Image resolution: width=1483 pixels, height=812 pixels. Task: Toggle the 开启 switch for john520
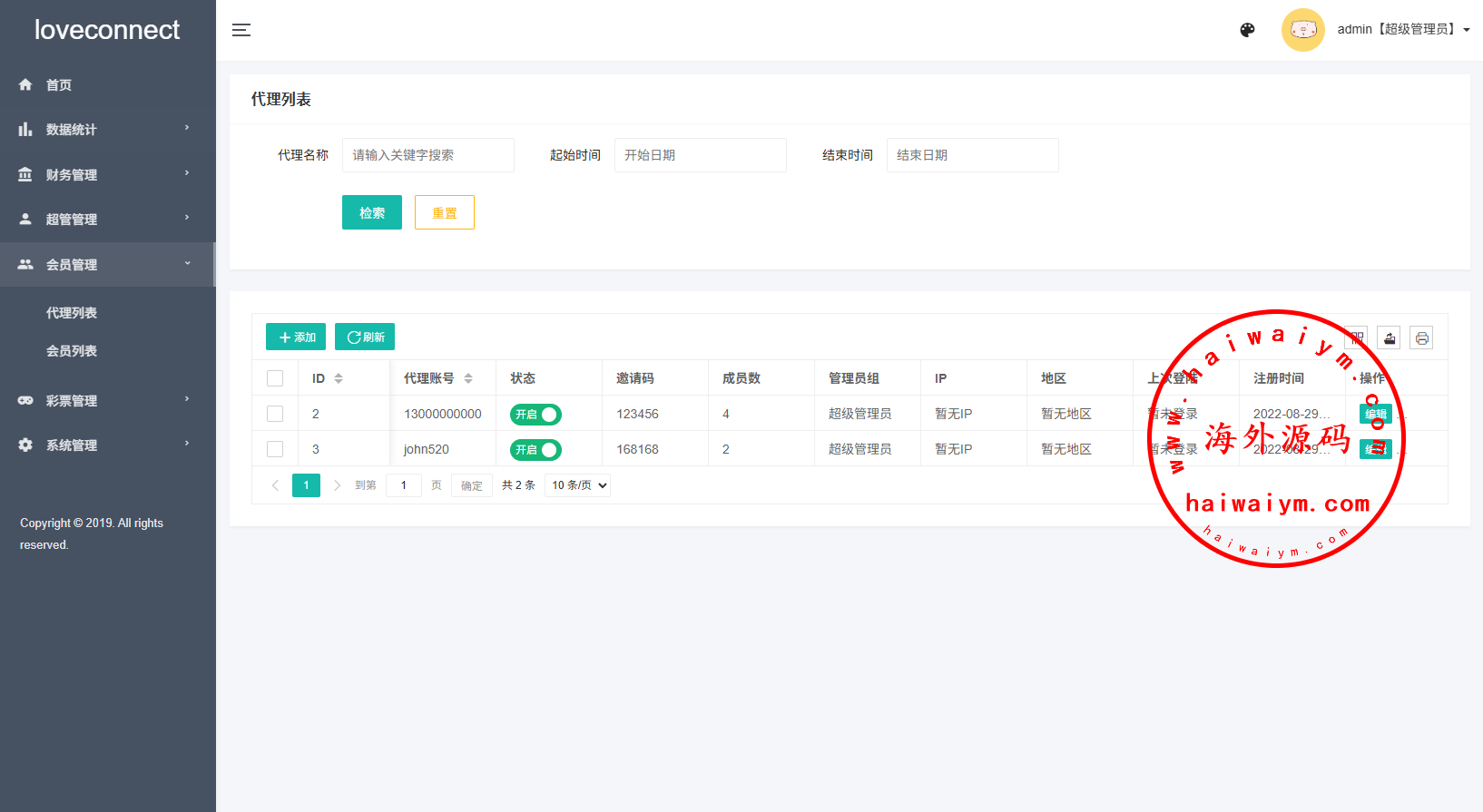coord(535,450)
